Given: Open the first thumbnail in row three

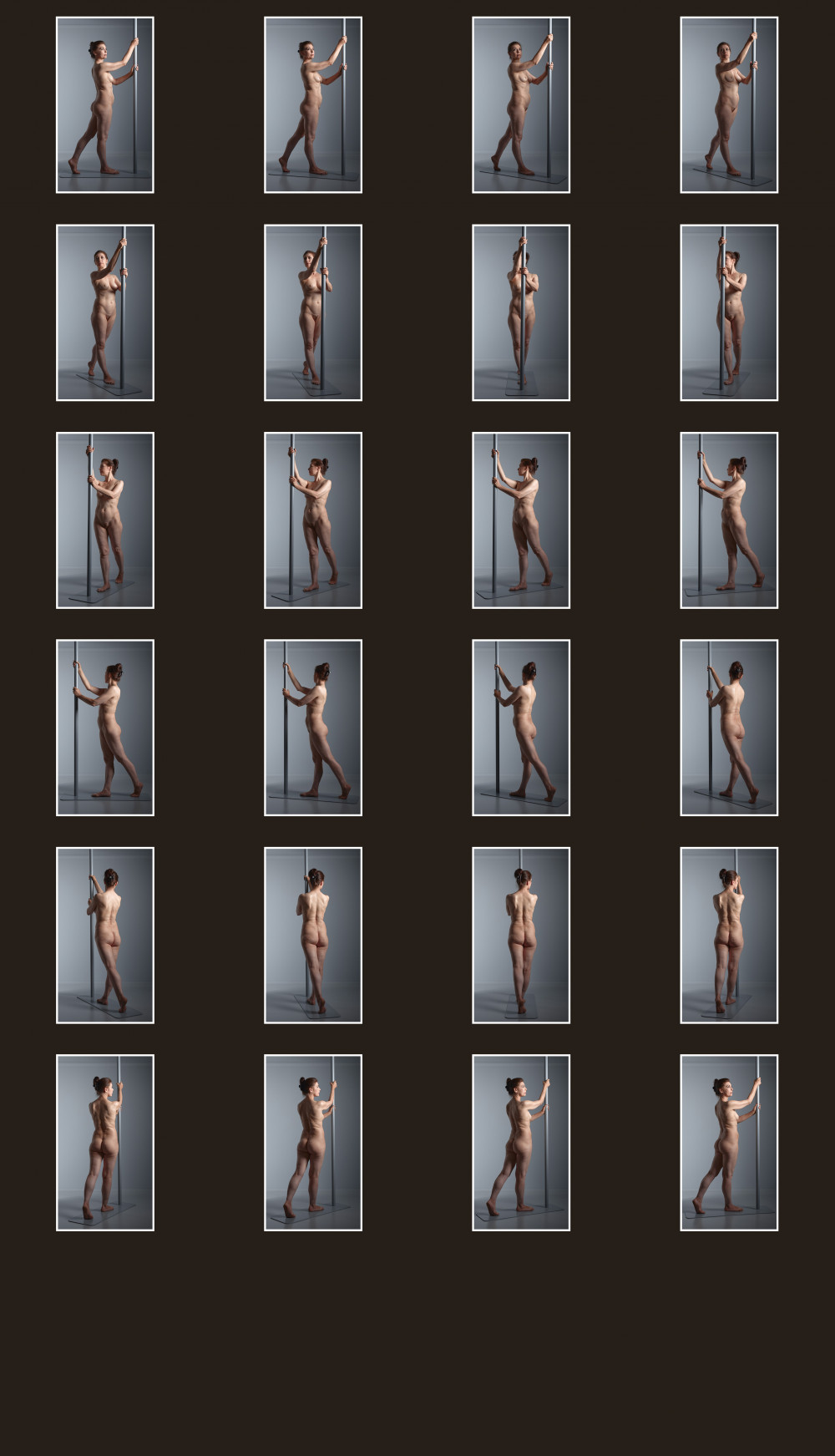Looking at the screenshot, I should [x=105, y=520].
